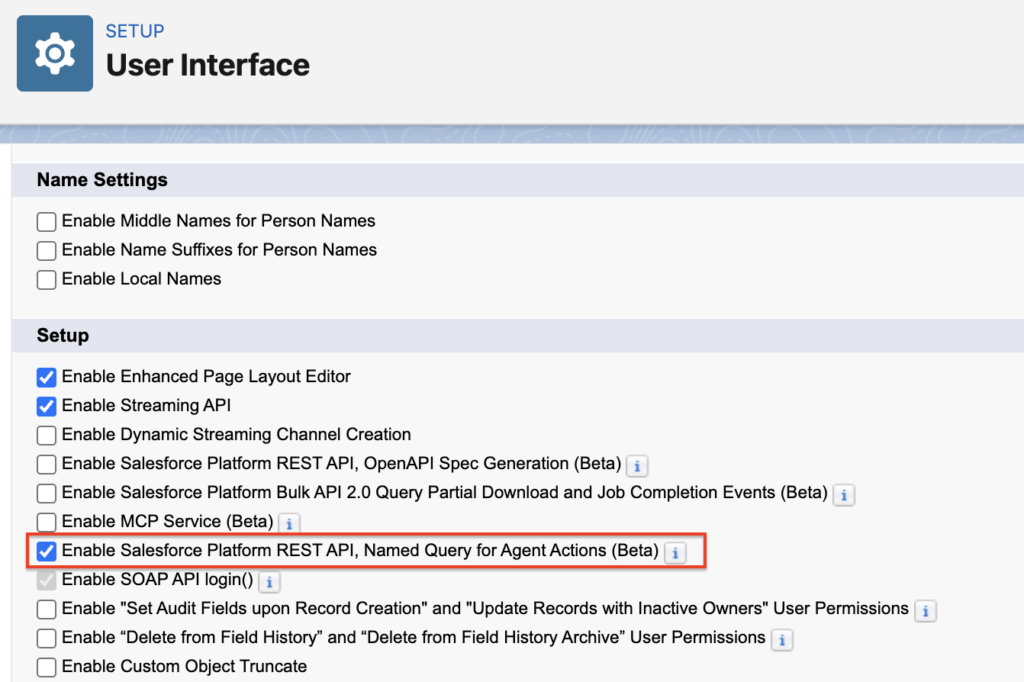Image resolution: width=1024 pixels, height=682 pixels.
Task: Click the info icon beside Delete from Field History
Action: 781,638
